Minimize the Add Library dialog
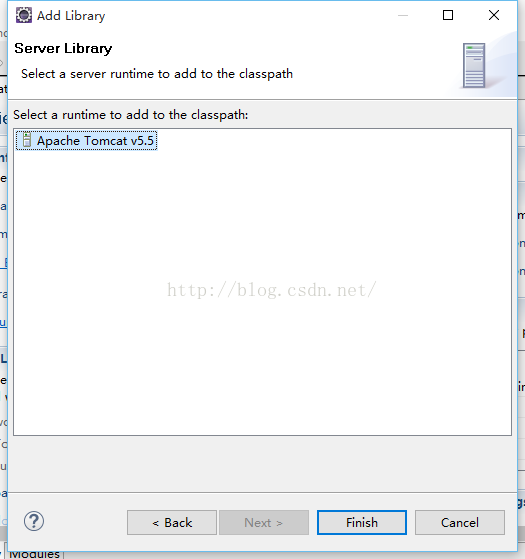Screen dimensions: 525x559 pyautogui.click(x=403, y=15)
